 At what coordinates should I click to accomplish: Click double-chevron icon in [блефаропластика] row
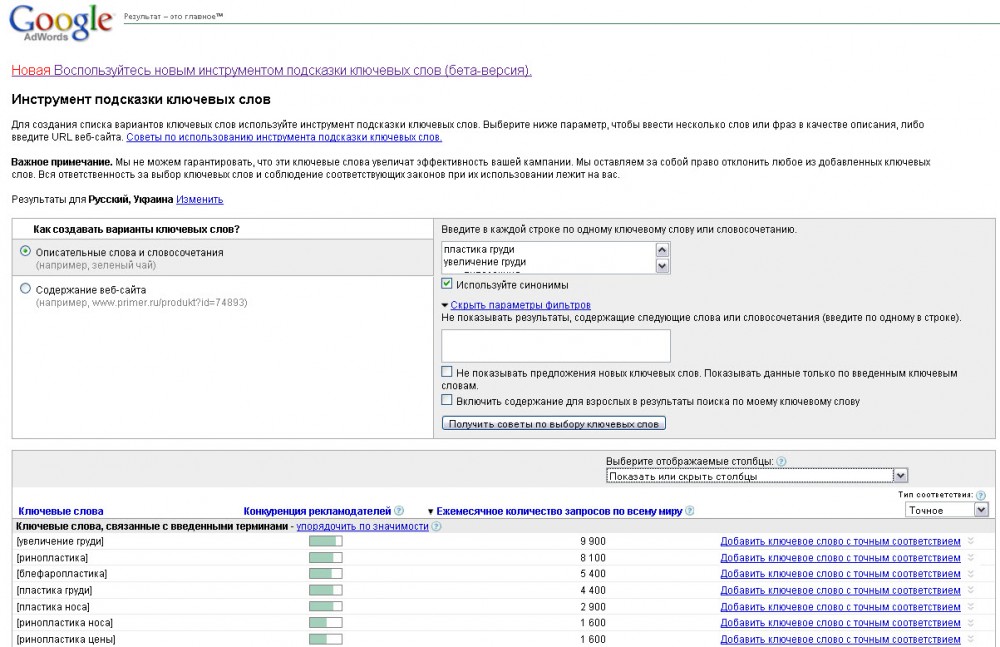coord(971,574)
